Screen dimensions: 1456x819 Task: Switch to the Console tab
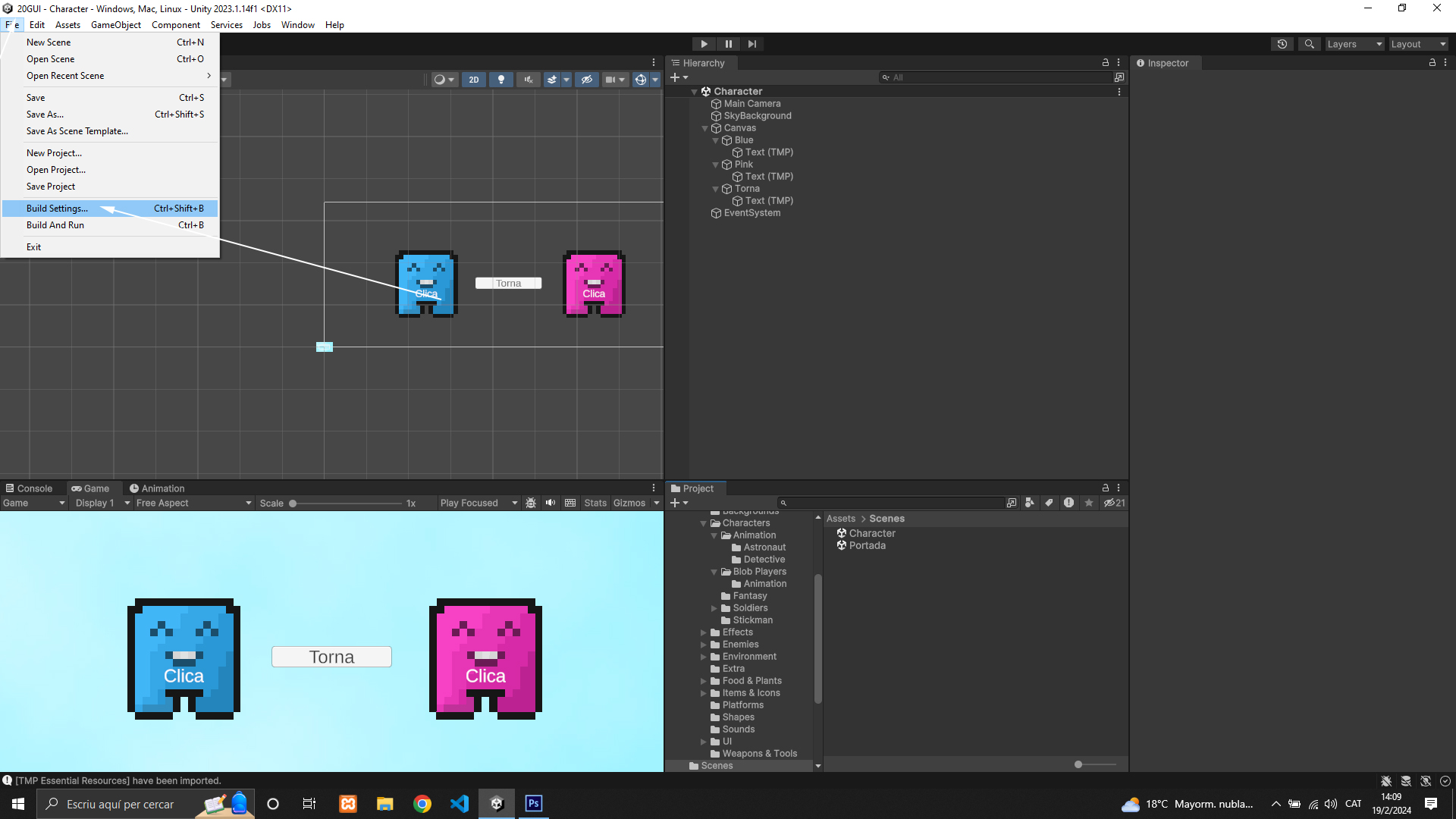coord(30,488)
